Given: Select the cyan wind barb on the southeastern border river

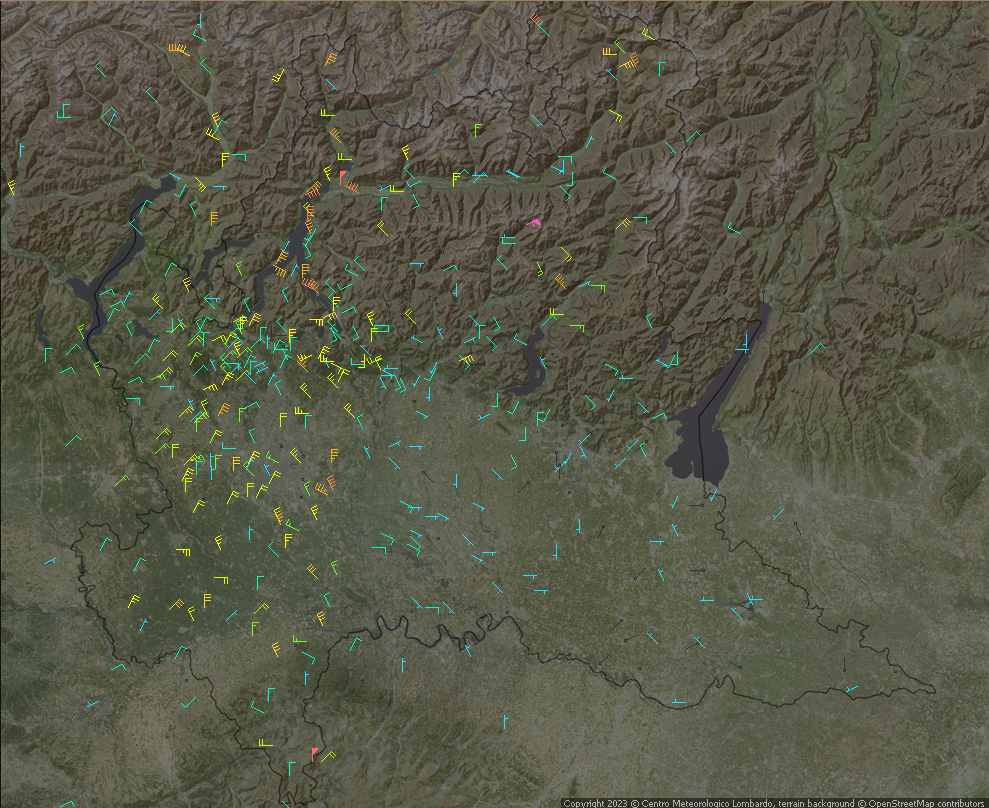Looking at the screenshot, I should coord(851,688).
